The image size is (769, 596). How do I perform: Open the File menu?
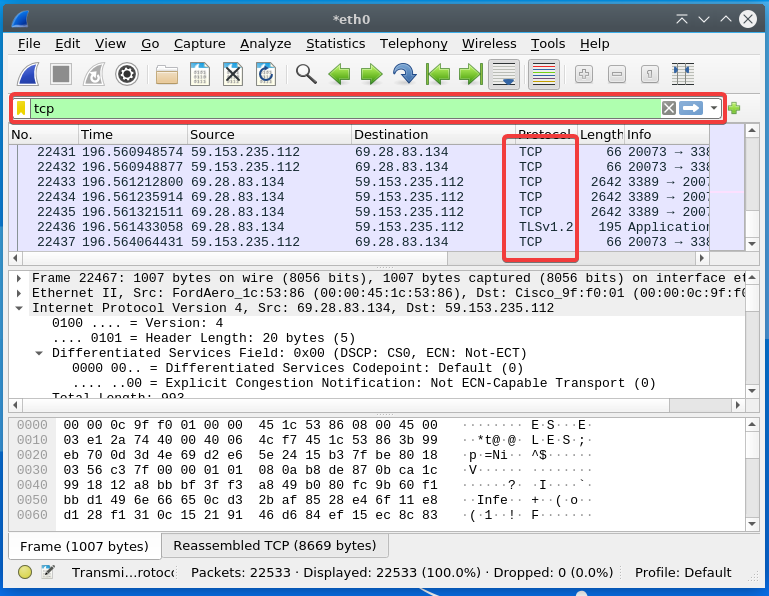[x=29, y=44]
